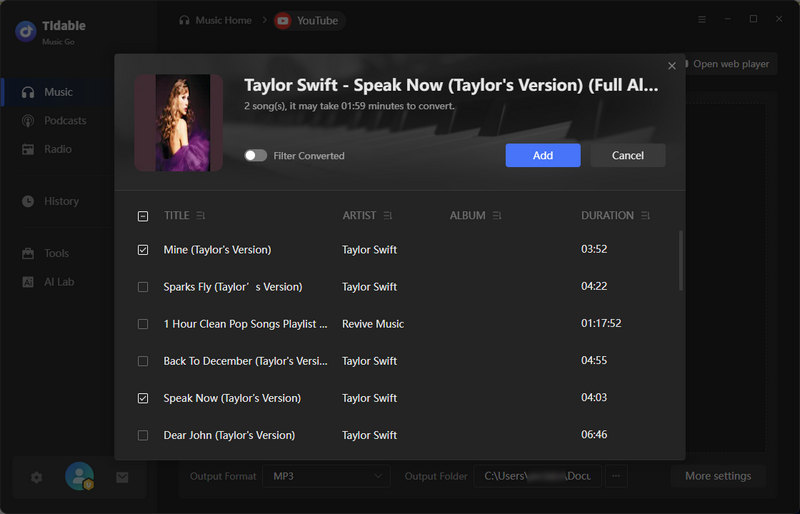Viewport: 800px width, 514px height.
Task: Click the Cancel button
Action: tap(627, 155)
